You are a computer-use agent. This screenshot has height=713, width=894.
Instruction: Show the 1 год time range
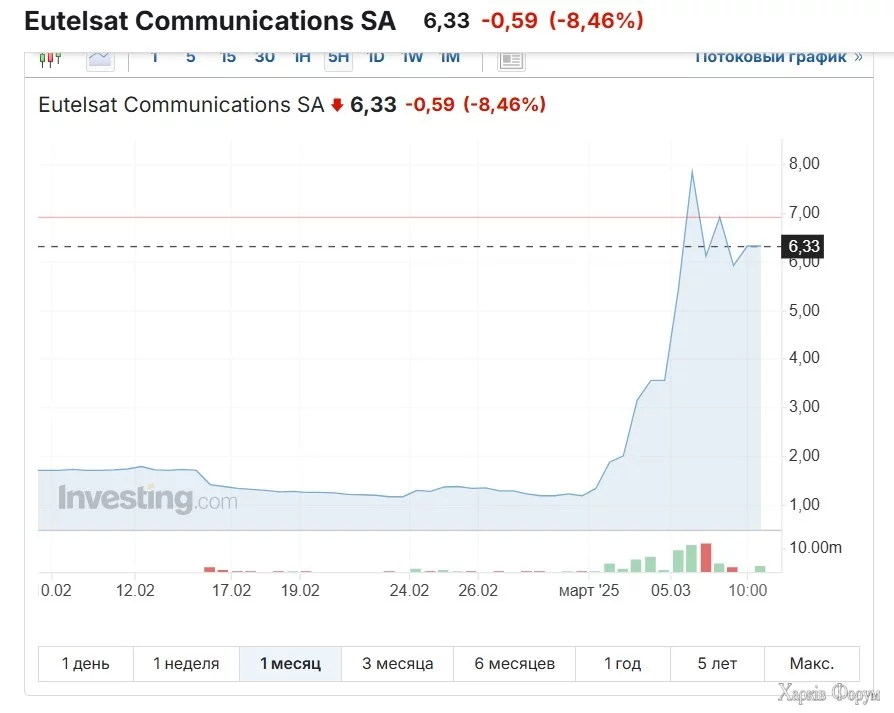[622, 663]
